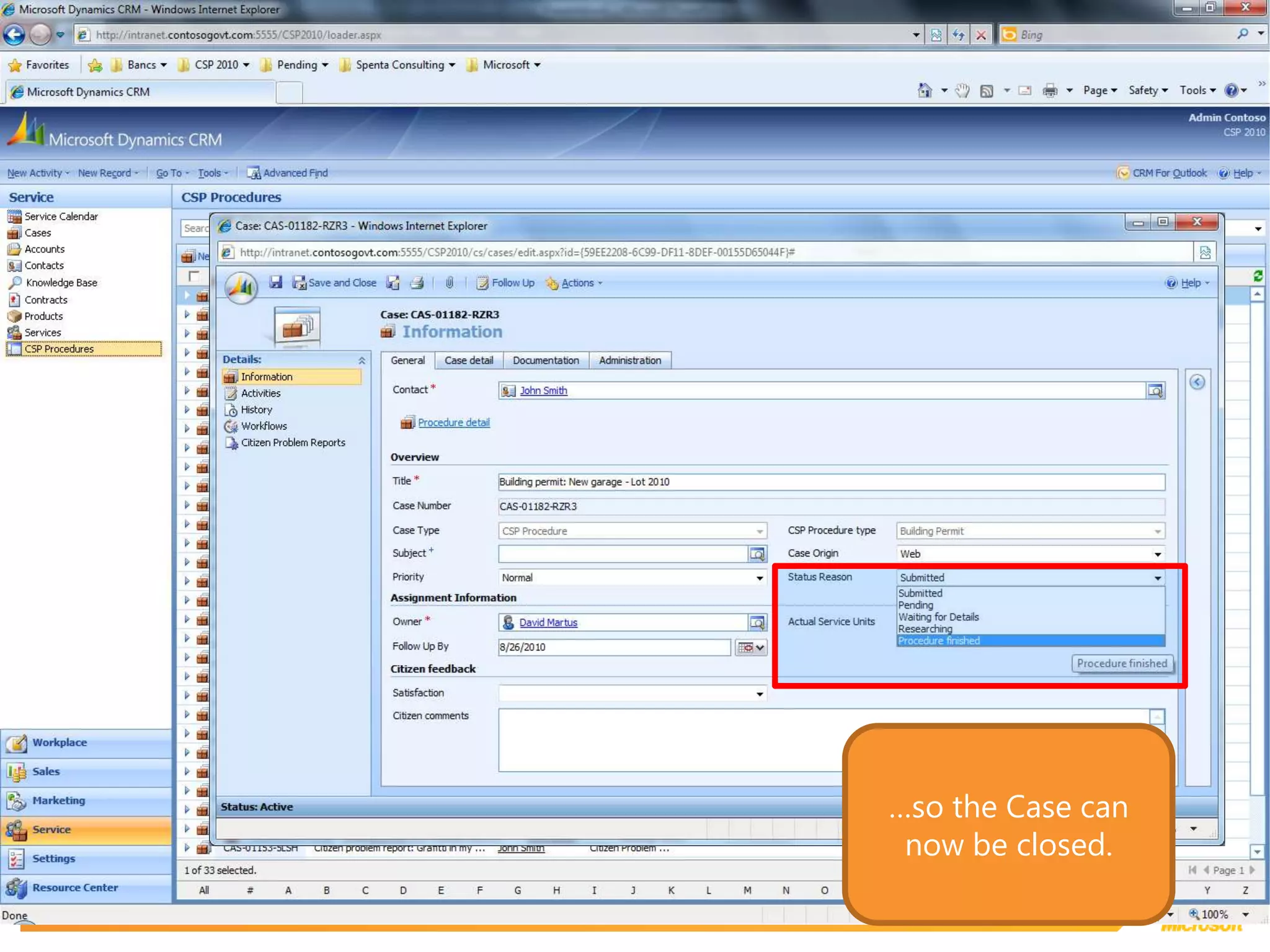Click the Title input field
Screen dimensions: 1270x952
click(x=831, y=482)
